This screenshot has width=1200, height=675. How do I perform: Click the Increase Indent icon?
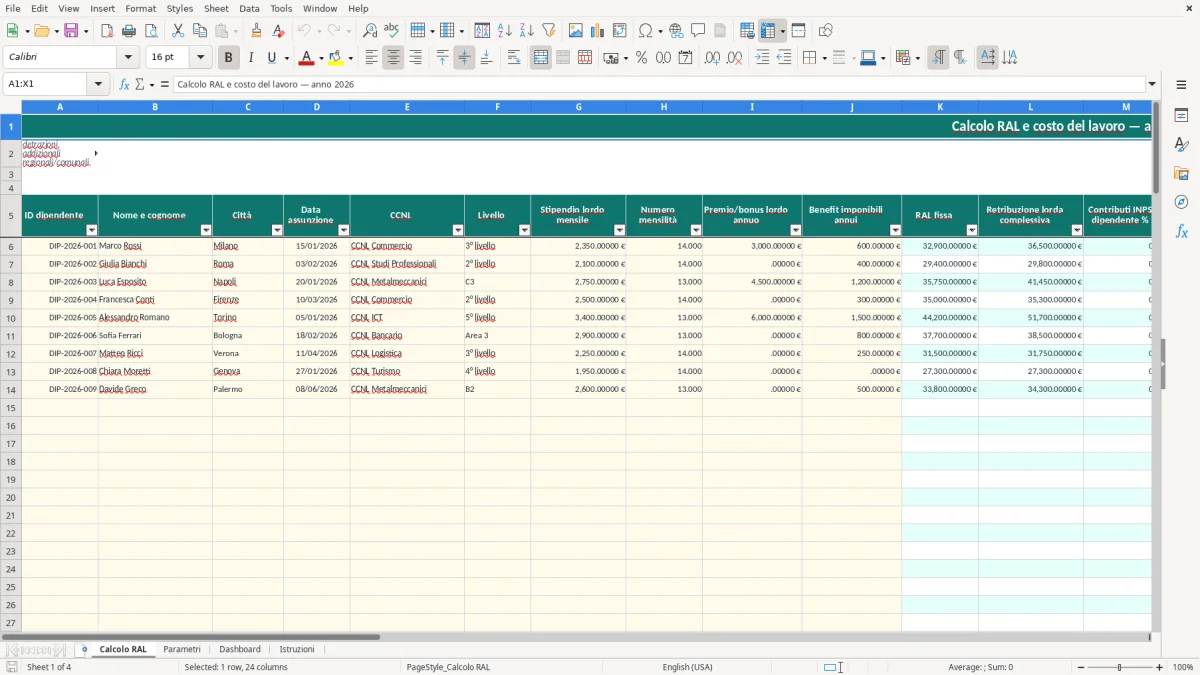pos(762,58)
